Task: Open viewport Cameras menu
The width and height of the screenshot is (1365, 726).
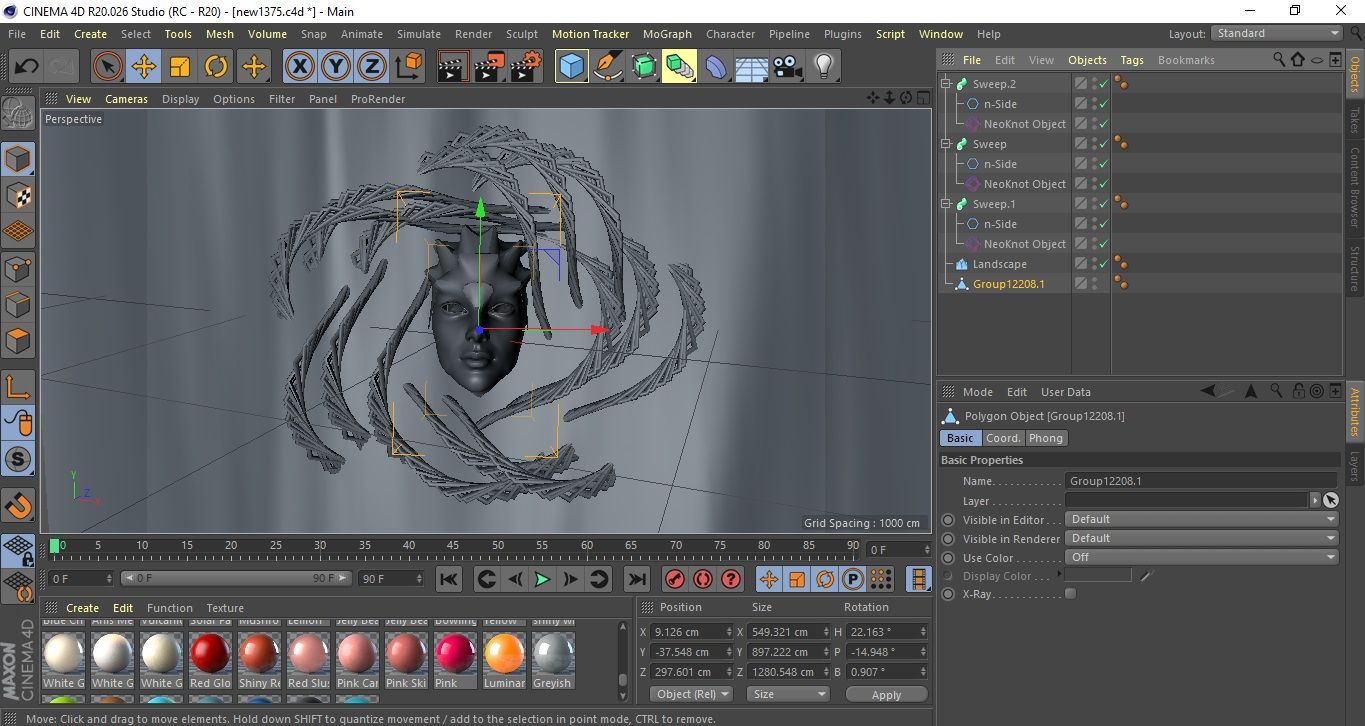Action: click(127, 99)
